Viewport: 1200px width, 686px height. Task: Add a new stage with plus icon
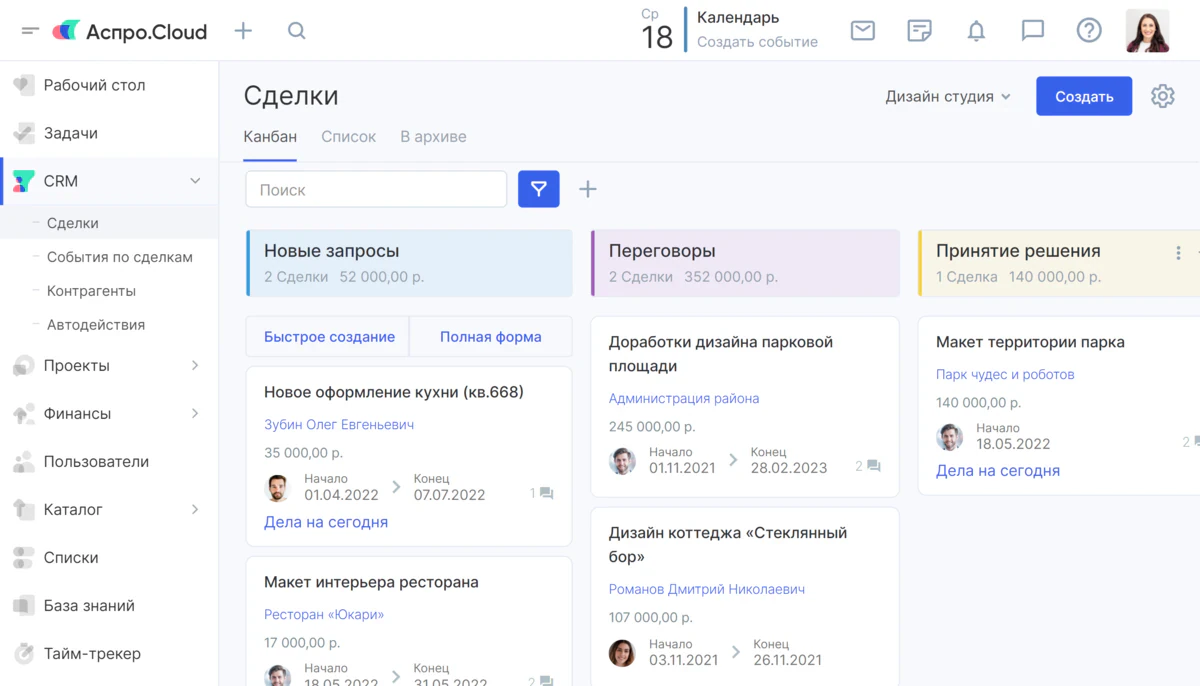tap(588, 189)
